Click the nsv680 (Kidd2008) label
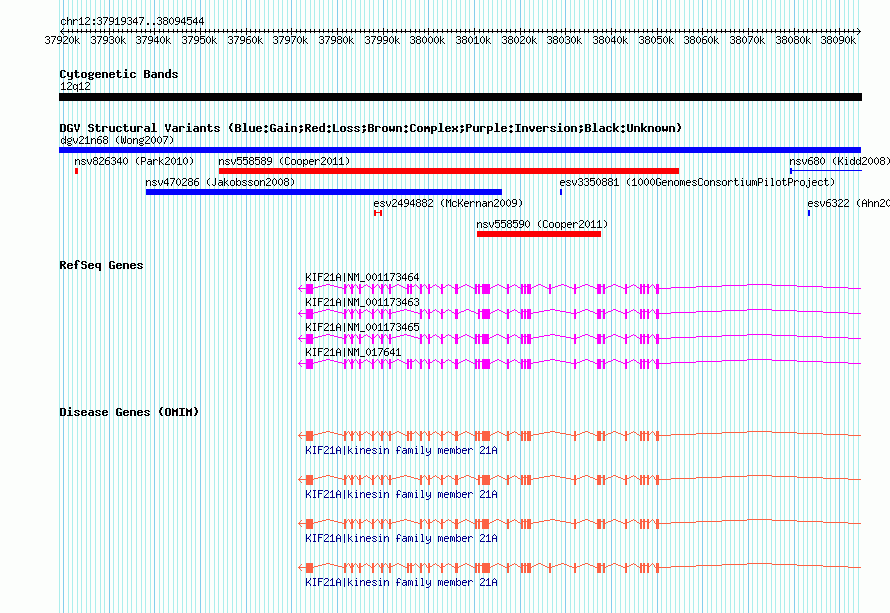This screenshot has width=890, height=613. 839,161
